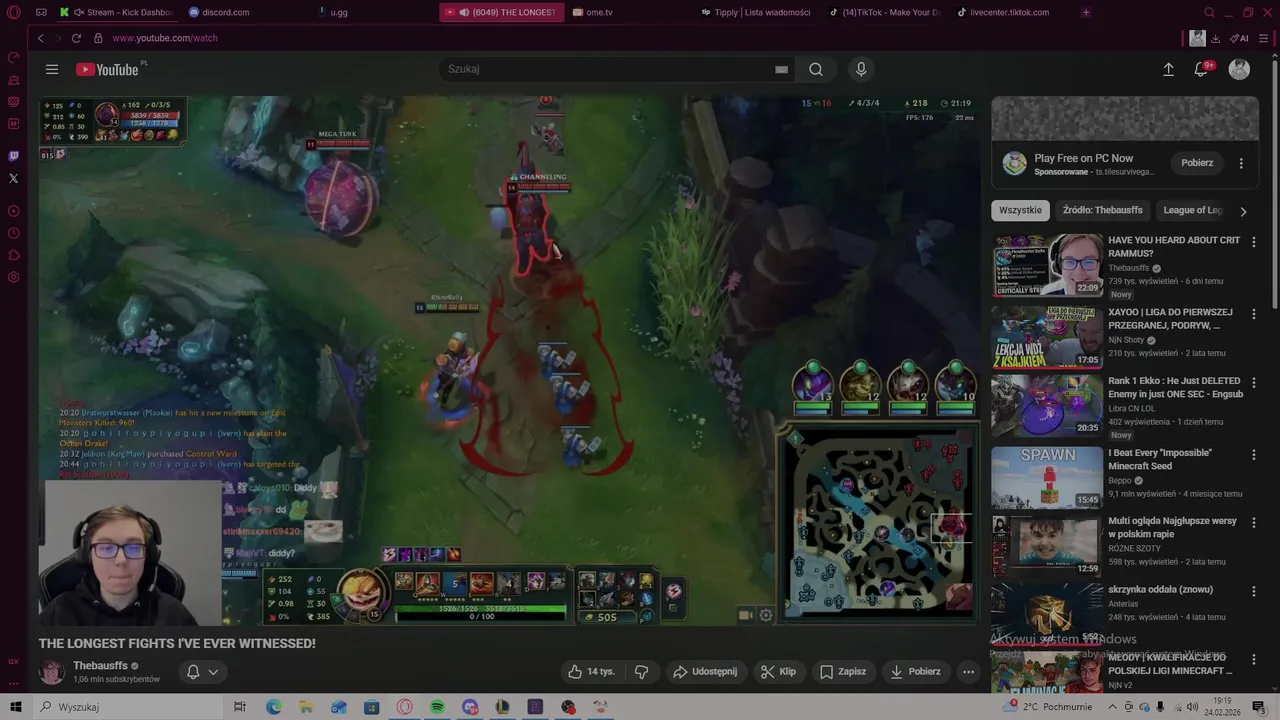This screenshot has height=720, width=1280.
Task: Open Task View on the taskbar
Action: 240,707
